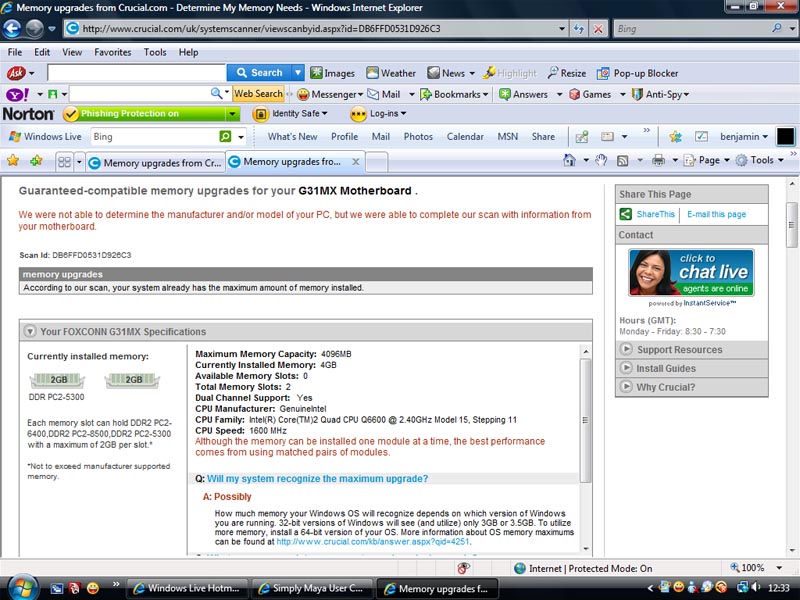Image resolution: width=800 pixels, height=600 pixels.
Task: Switch to Simply Maya User C... taskbar window
Action: 311,588
